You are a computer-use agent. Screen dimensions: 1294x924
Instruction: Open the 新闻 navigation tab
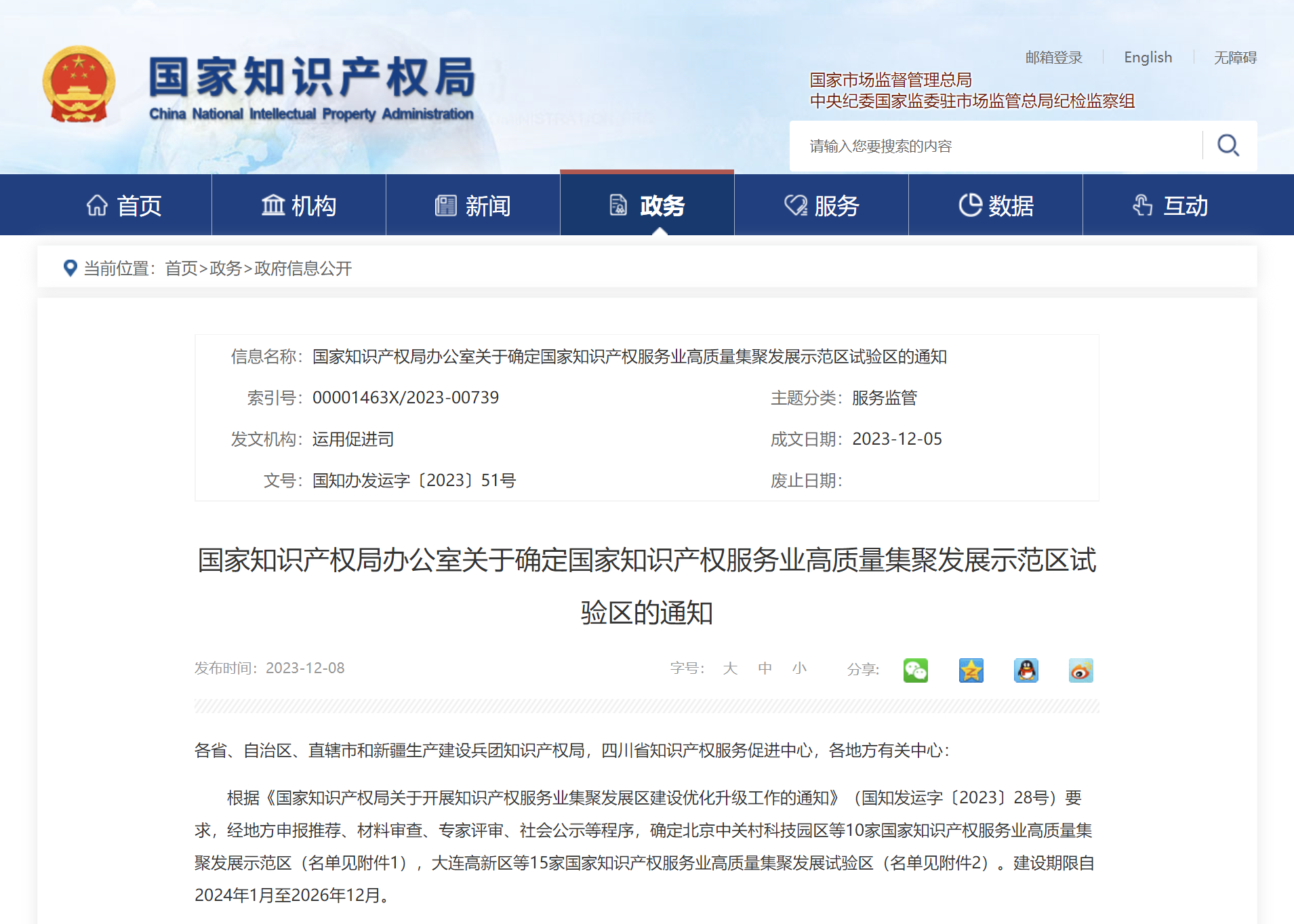(x=473, y=205)
